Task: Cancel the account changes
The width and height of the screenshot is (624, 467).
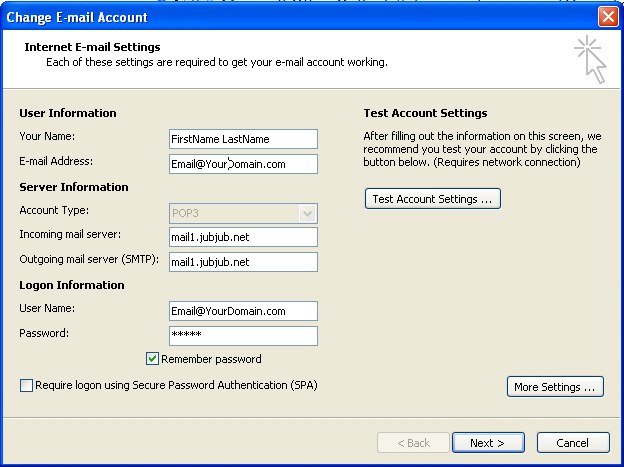Action: coord(573,443)
